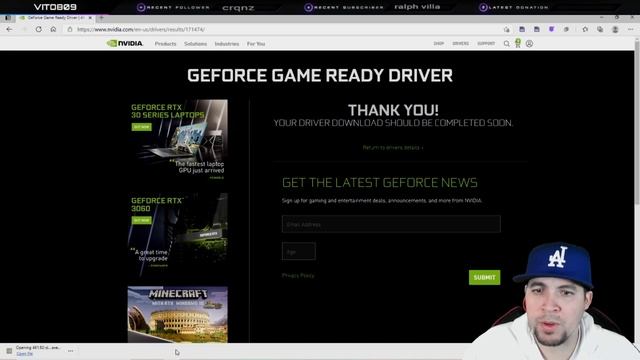Open the SUPPORT link in NVIDIA header
Image resolution: width=640 pixels, height=360 pixels.
pos(486,43)
